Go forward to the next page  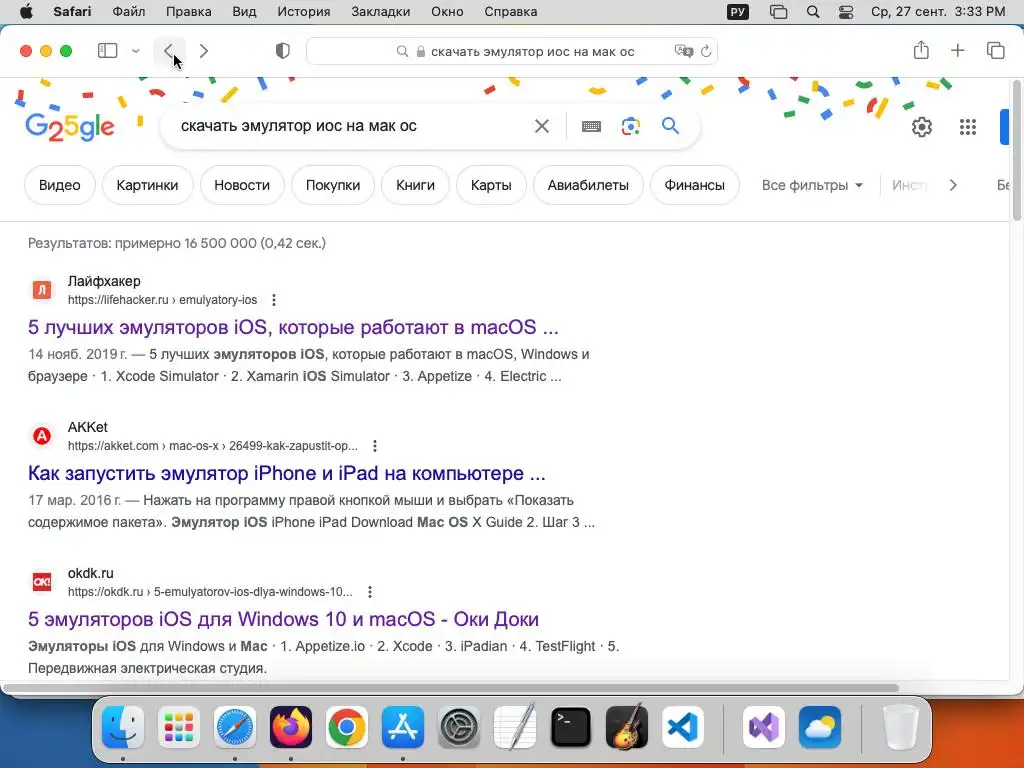pos(204,51)
